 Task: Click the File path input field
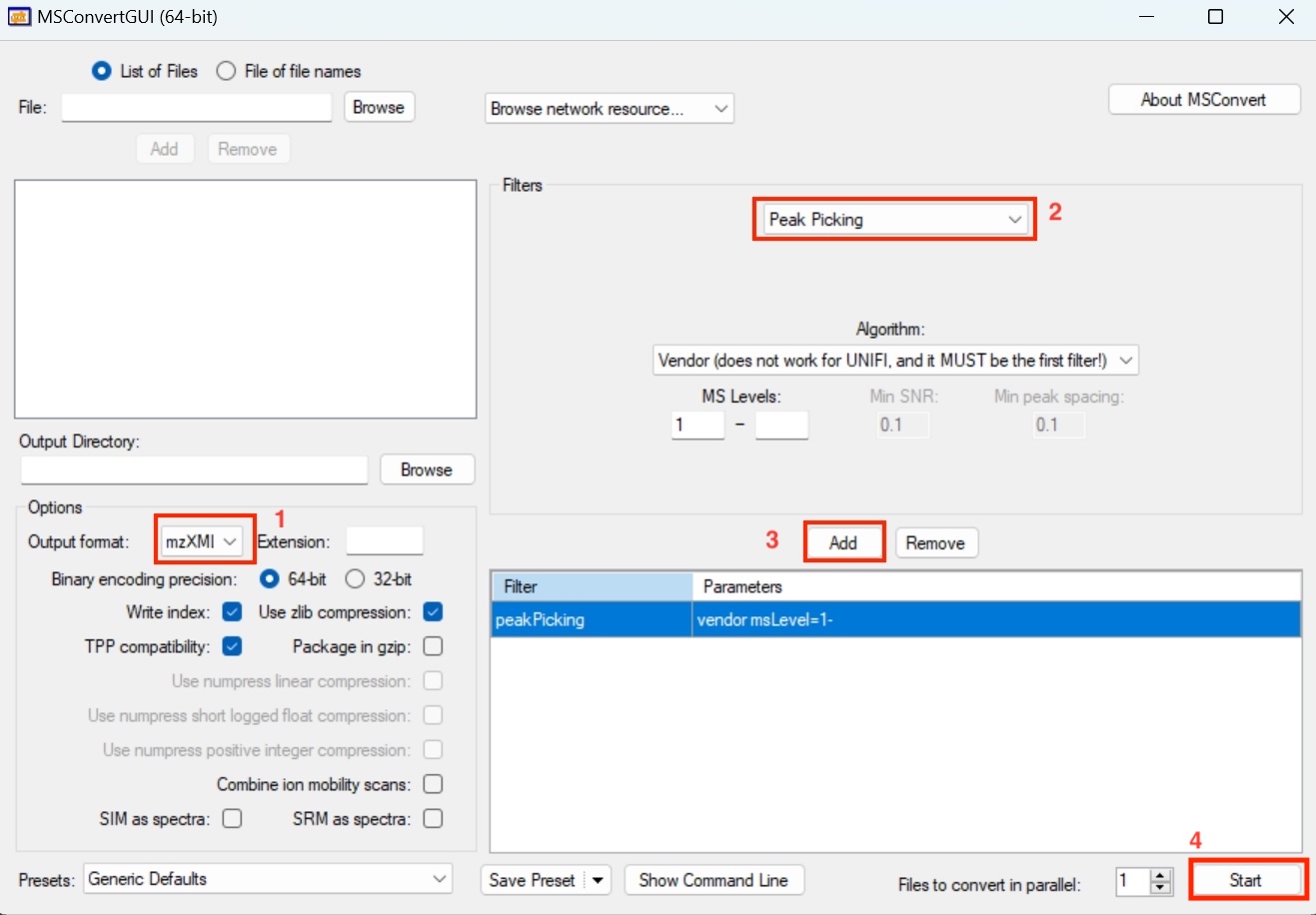(x=197, y=107)
